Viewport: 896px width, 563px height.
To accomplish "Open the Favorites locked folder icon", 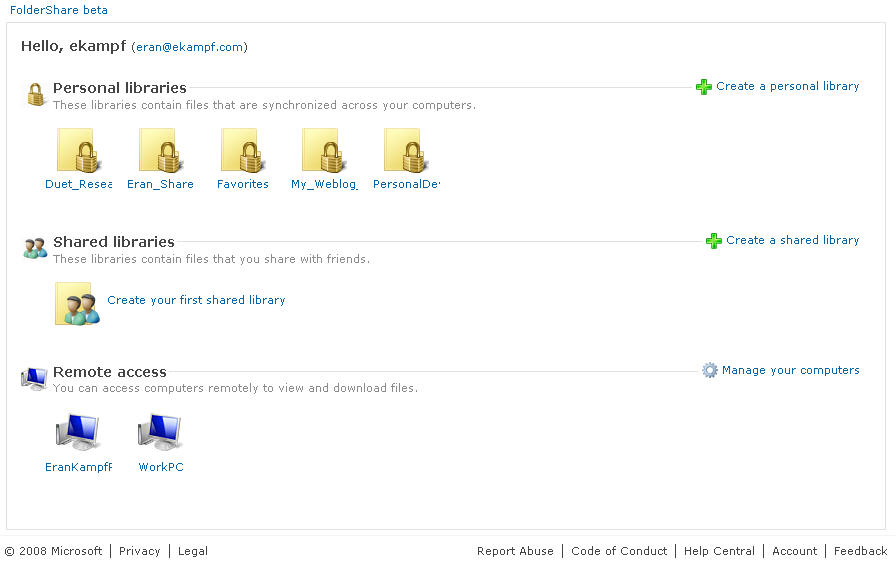I will 243,150.
